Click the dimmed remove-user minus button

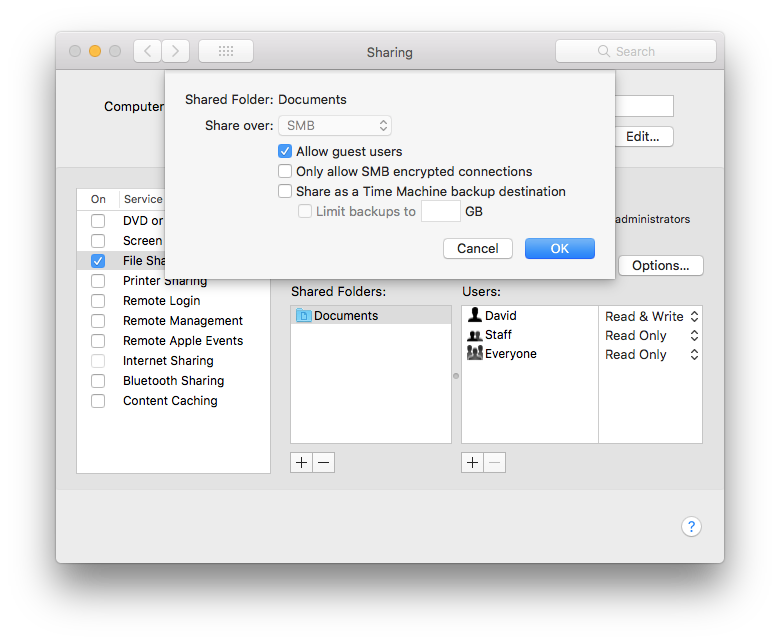point(495,462)
